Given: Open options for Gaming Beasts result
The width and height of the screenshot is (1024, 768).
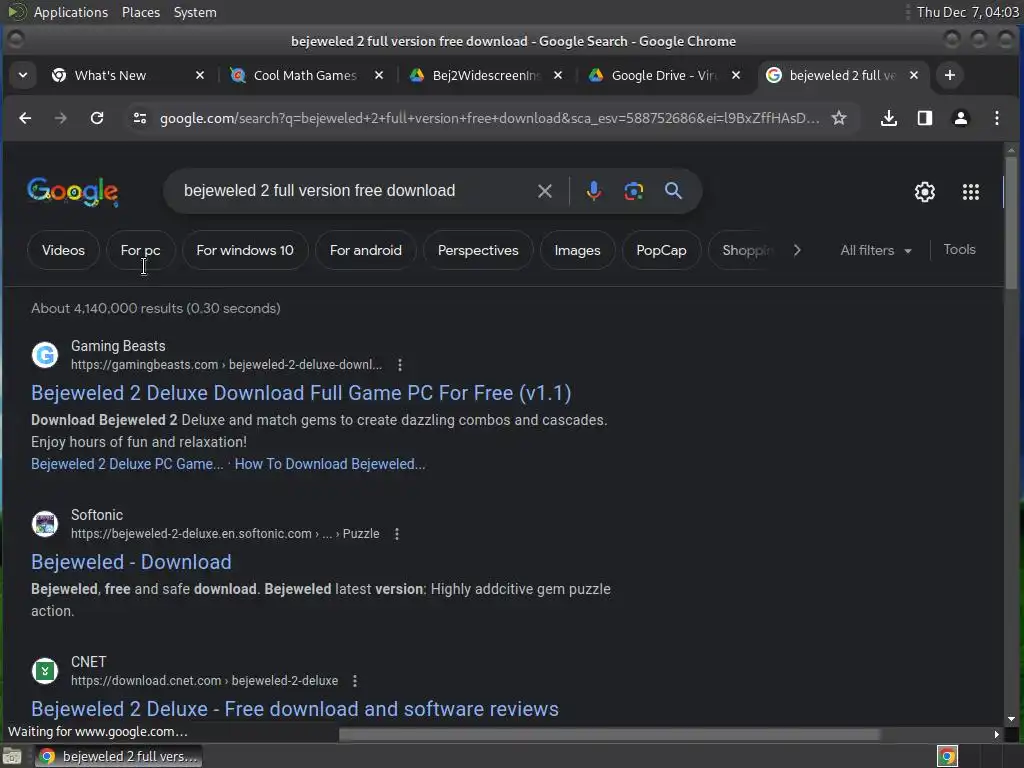Looking at the screenshot, I should pos(400,365).
